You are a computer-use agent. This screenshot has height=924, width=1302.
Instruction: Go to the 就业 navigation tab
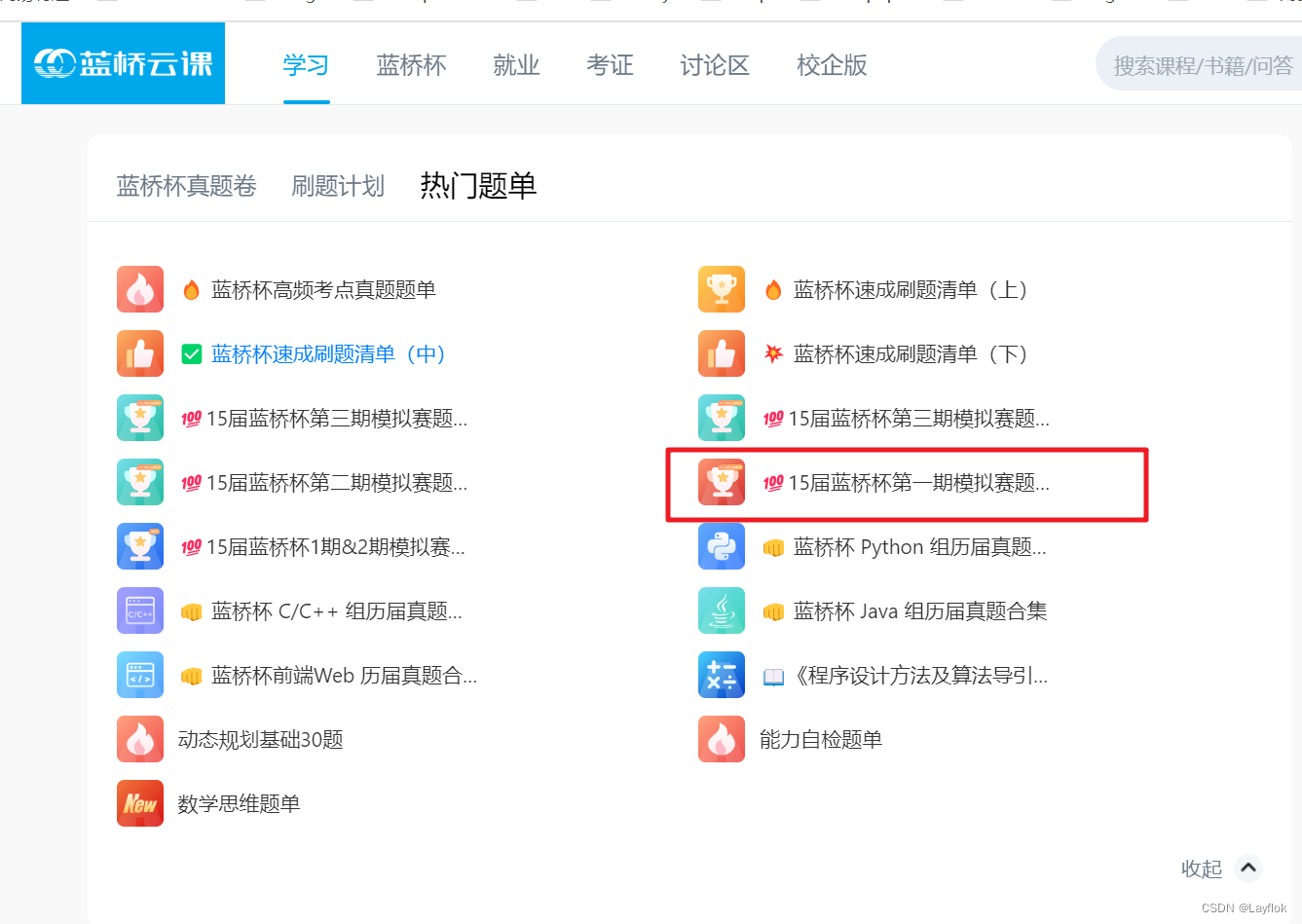(516, 65)
